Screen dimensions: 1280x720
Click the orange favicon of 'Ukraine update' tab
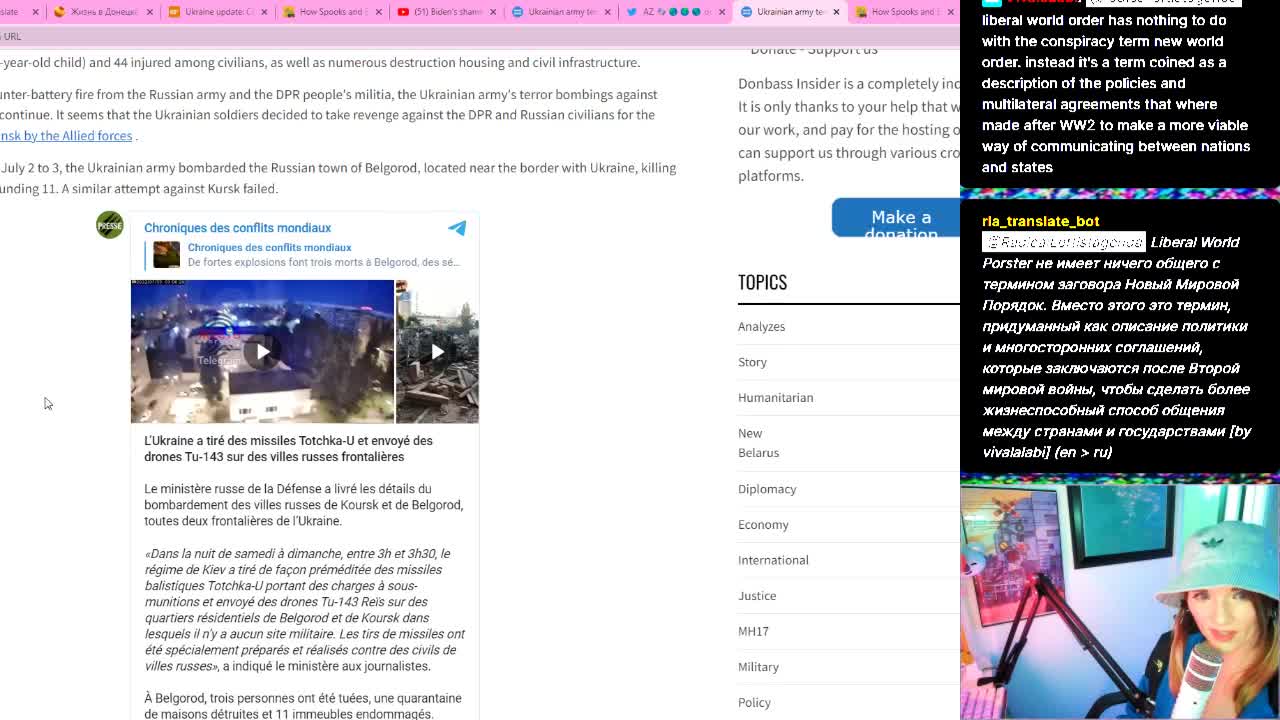tap(174, 12)
